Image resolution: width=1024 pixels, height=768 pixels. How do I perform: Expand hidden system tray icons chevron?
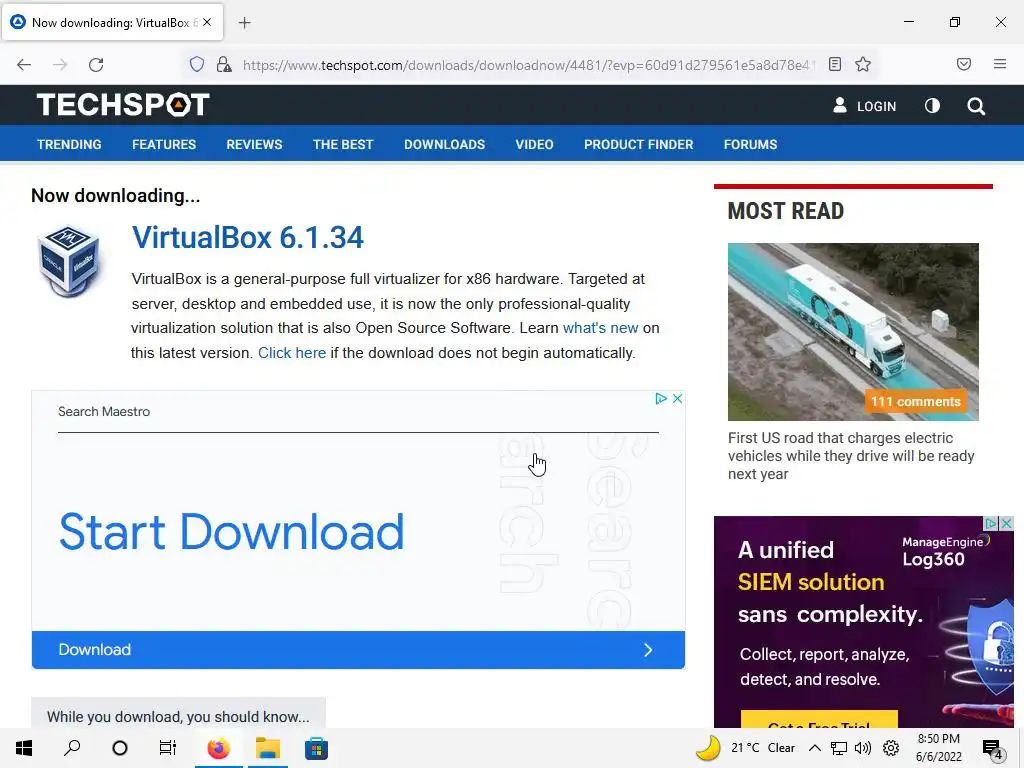[814, 748]
